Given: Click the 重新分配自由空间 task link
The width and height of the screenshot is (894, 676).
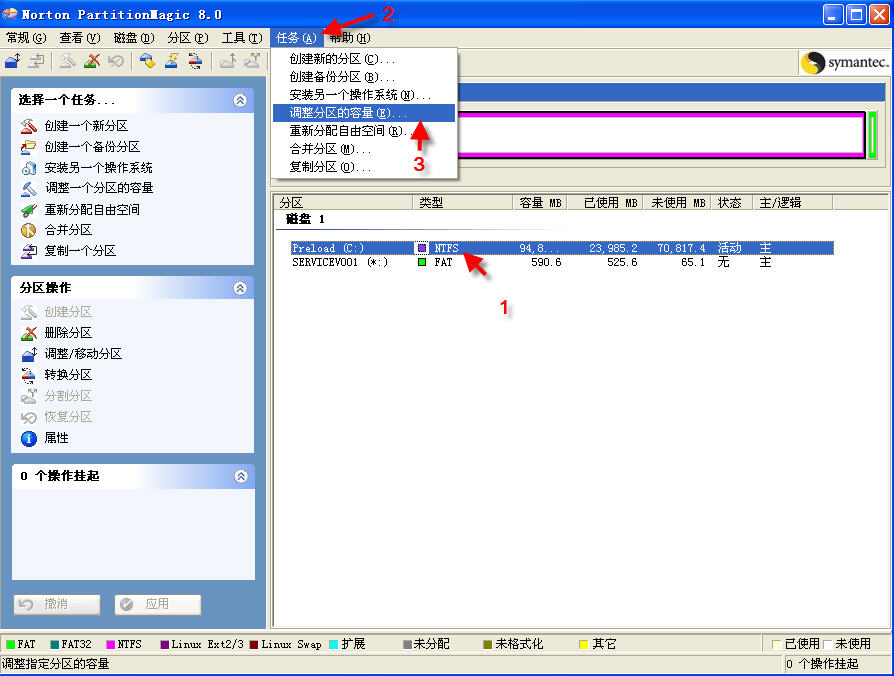Looking at the screenshot, I should (92, 210).
